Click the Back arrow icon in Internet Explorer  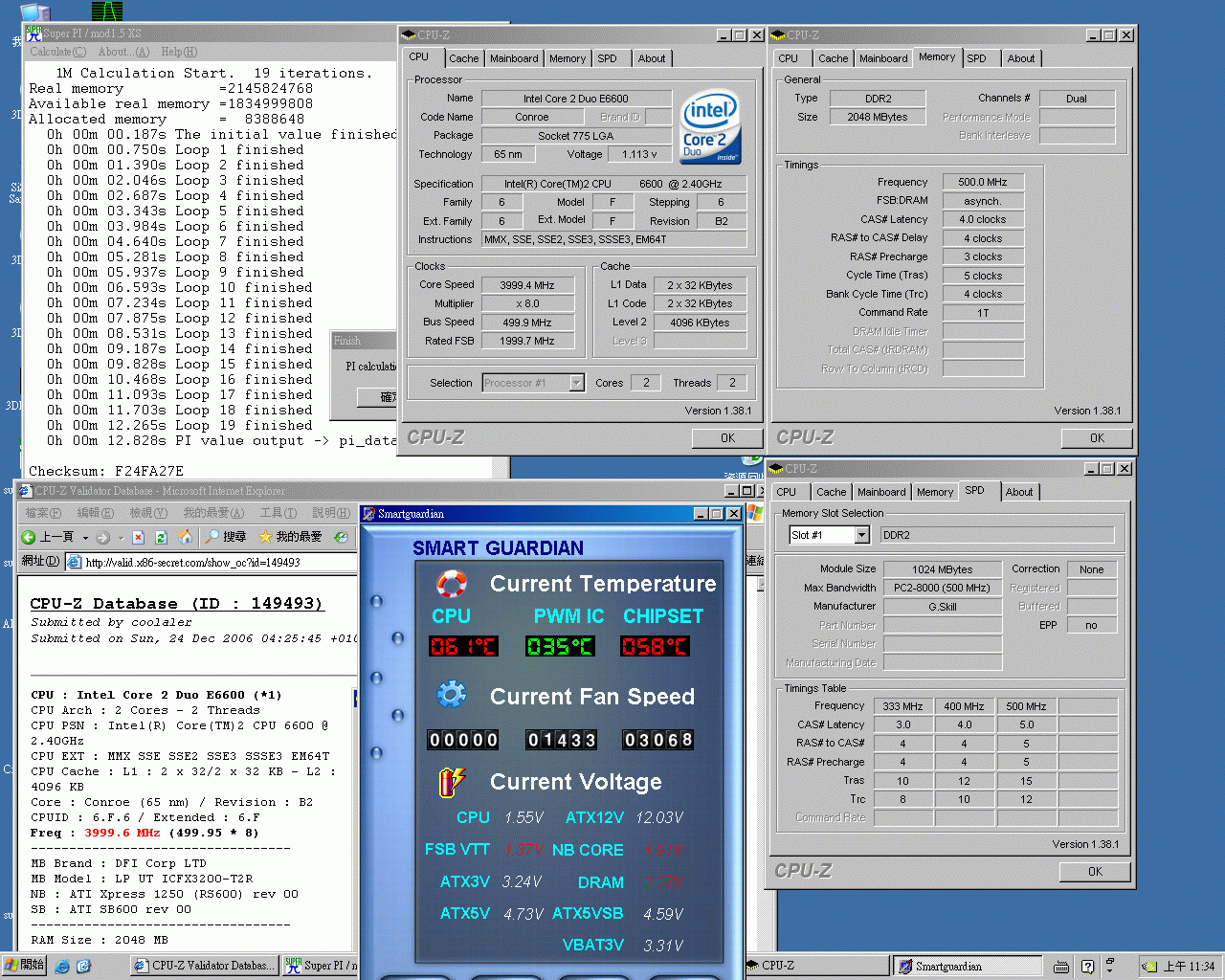click(x=29, y=537)
